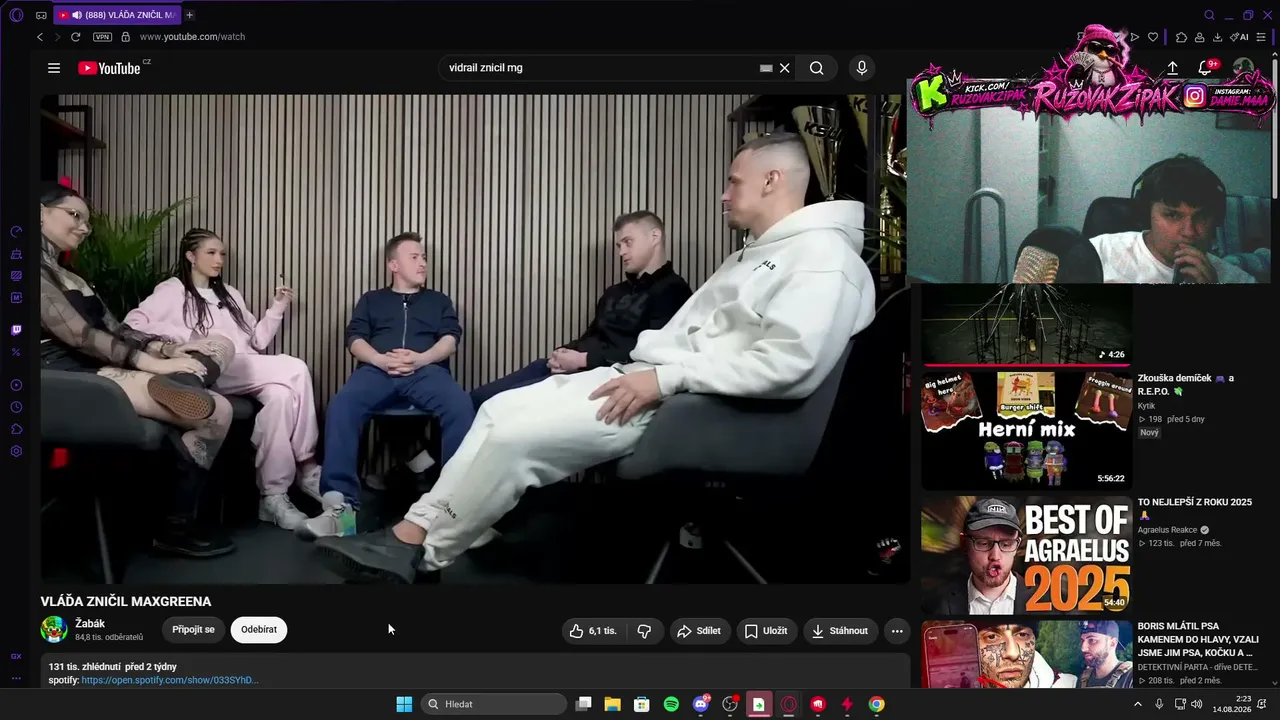Add page to bookmarks with heart
Viewport: 1280px width, 720px height.
(x=1153, y=37)
